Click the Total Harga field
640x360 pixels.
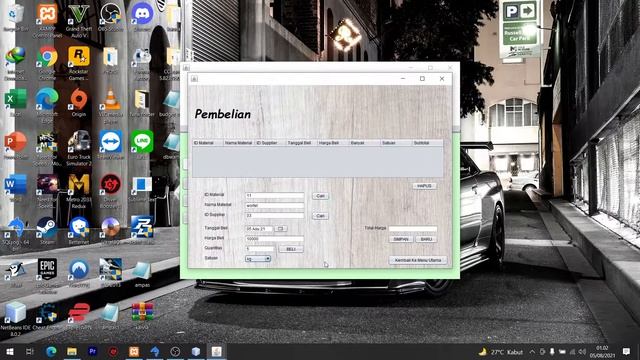[x=413, y=229]
